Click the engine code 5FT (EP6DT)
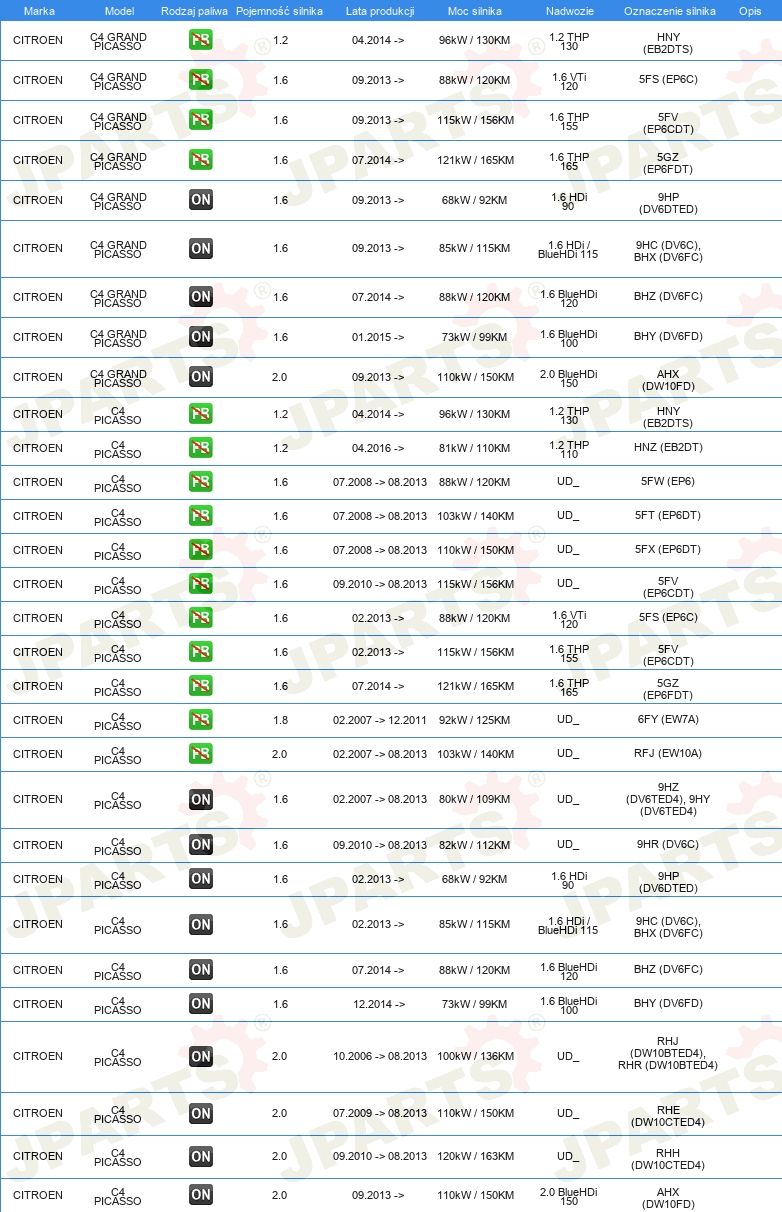 668,516
